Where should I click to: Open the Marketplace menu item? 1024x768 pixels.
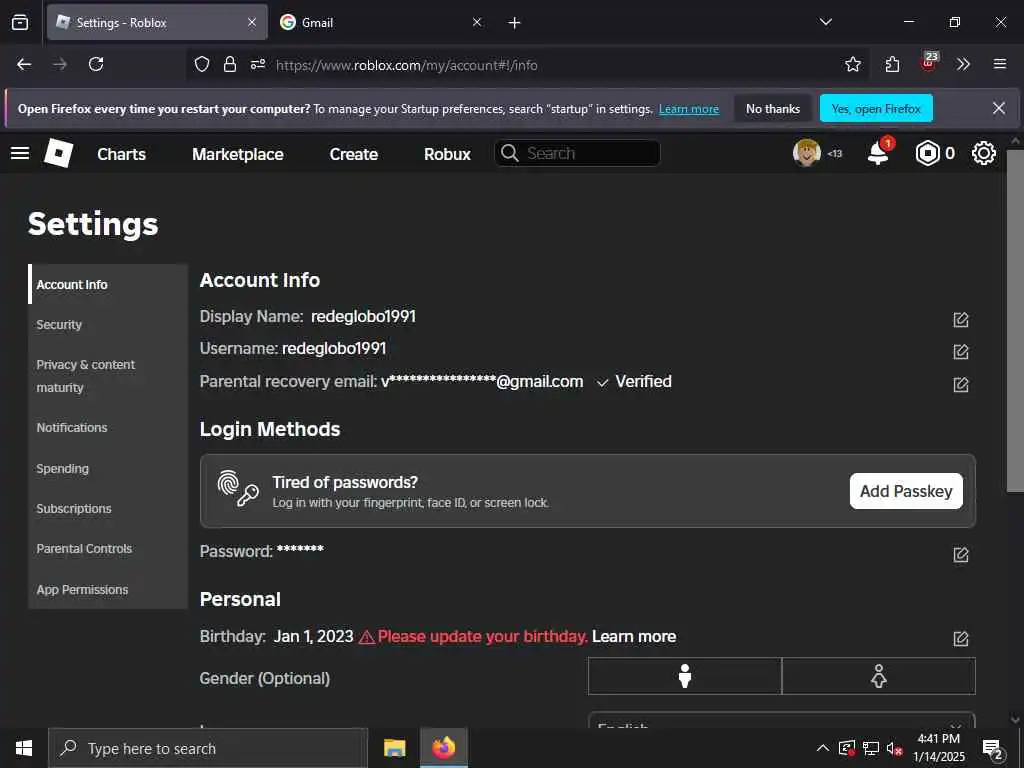point(238,154)
